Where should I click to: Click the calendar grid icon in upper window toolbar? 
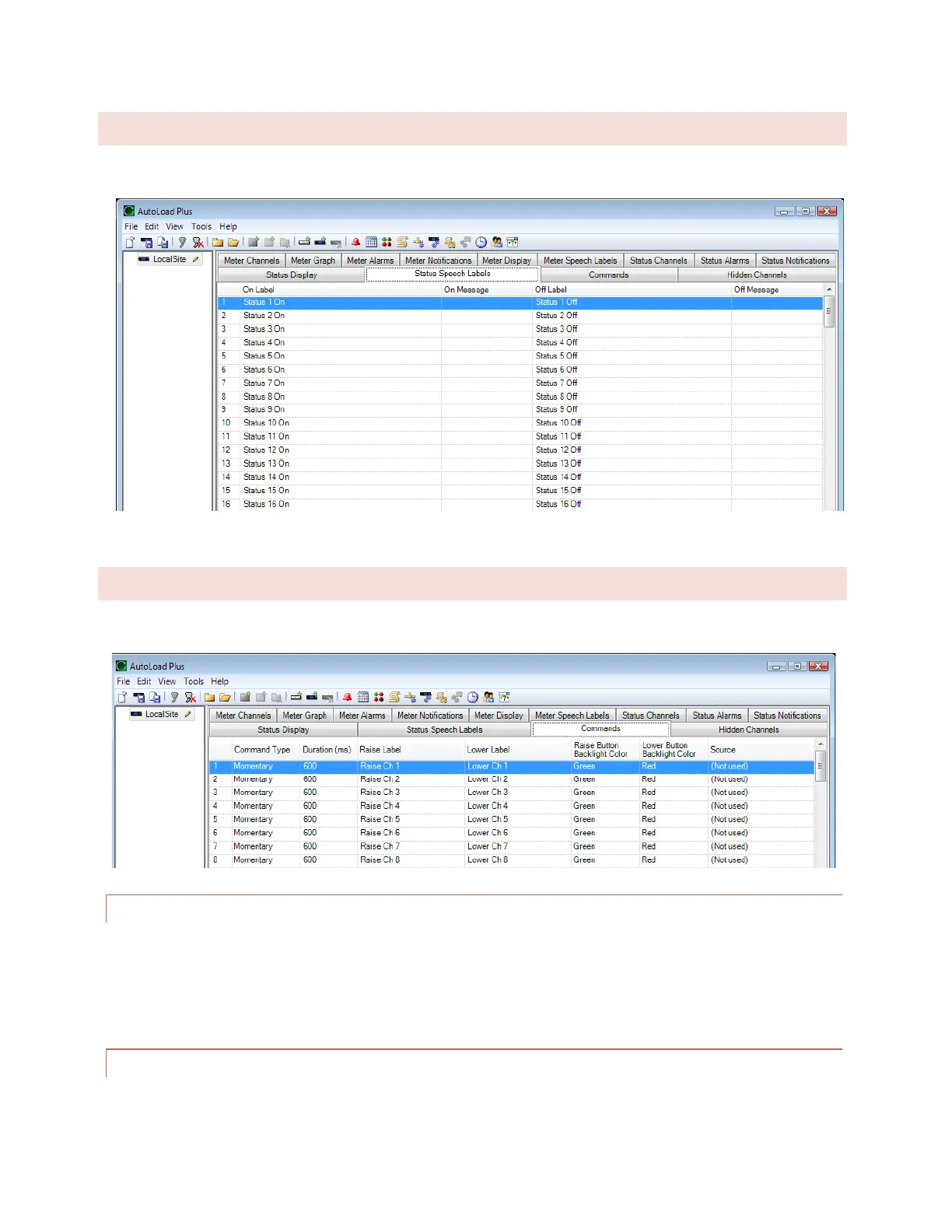pyautogui.click(x=371, y=243)
